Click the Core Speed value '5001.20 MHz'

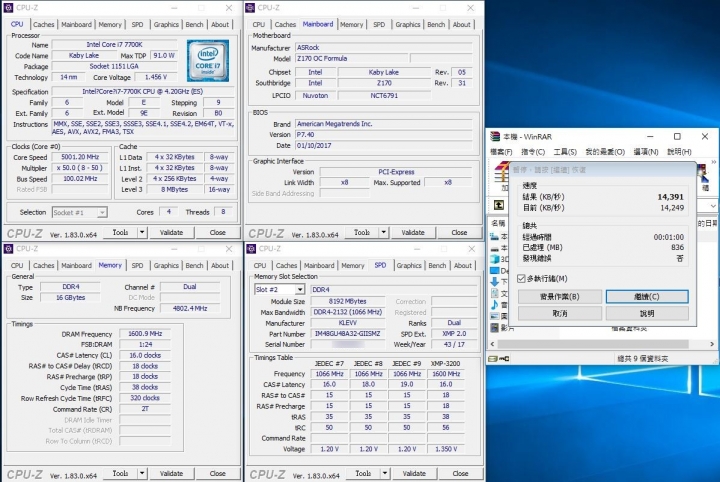click(x=80, y=157)
